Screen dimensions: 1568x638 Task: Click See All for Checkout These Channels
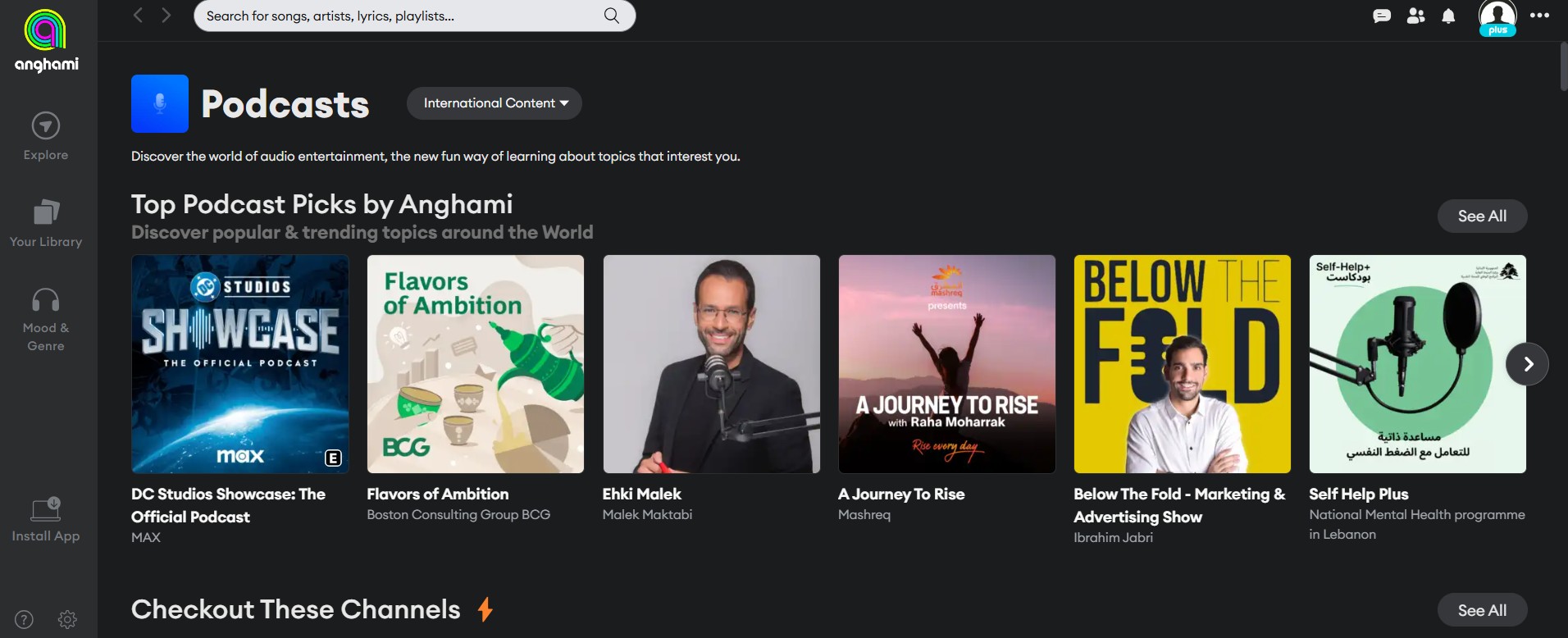tap(1482, 610)
